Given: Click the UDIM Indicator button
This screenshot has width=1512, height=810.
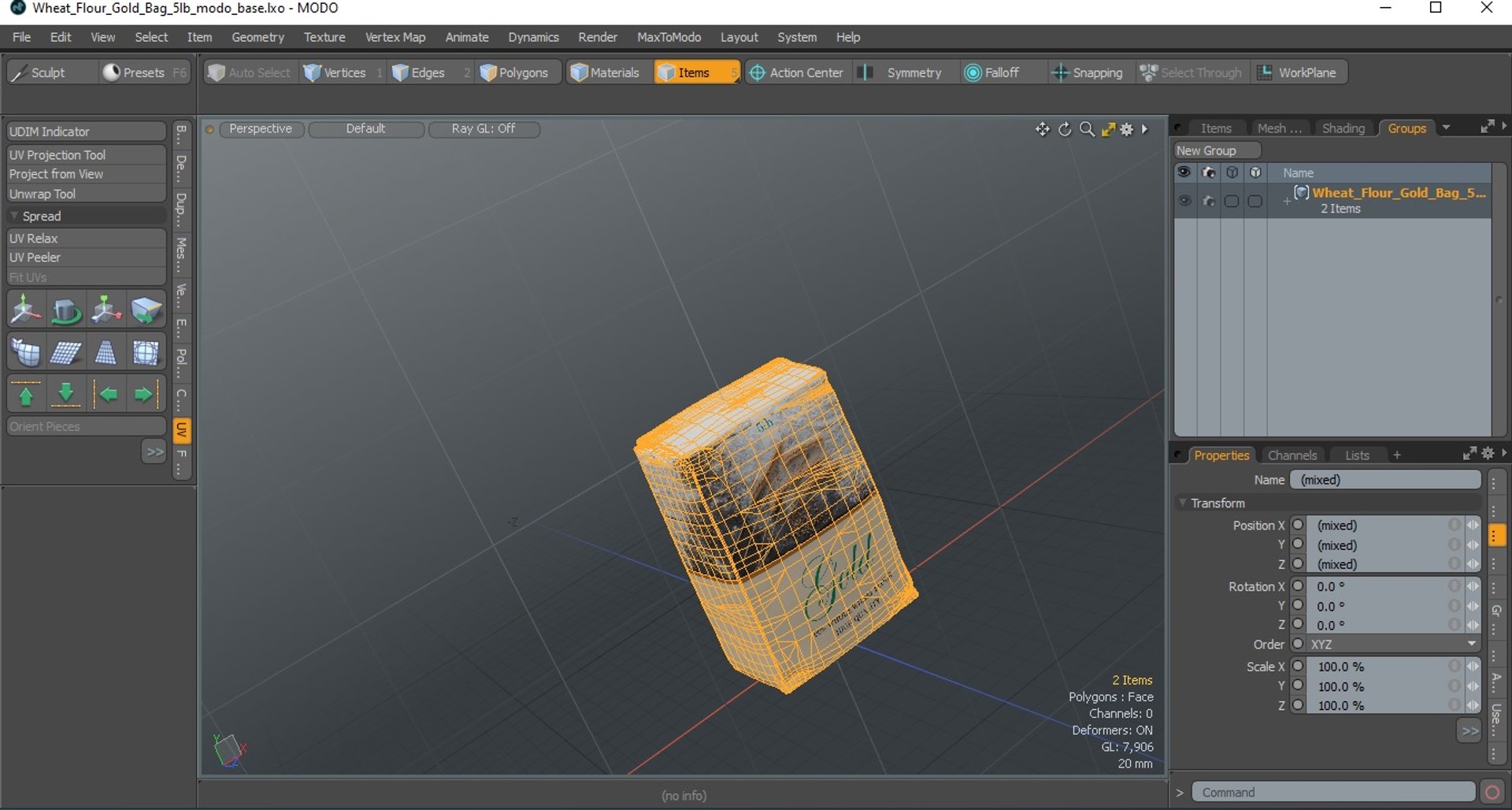Looking at the screenshot, I should coord(87,132).
